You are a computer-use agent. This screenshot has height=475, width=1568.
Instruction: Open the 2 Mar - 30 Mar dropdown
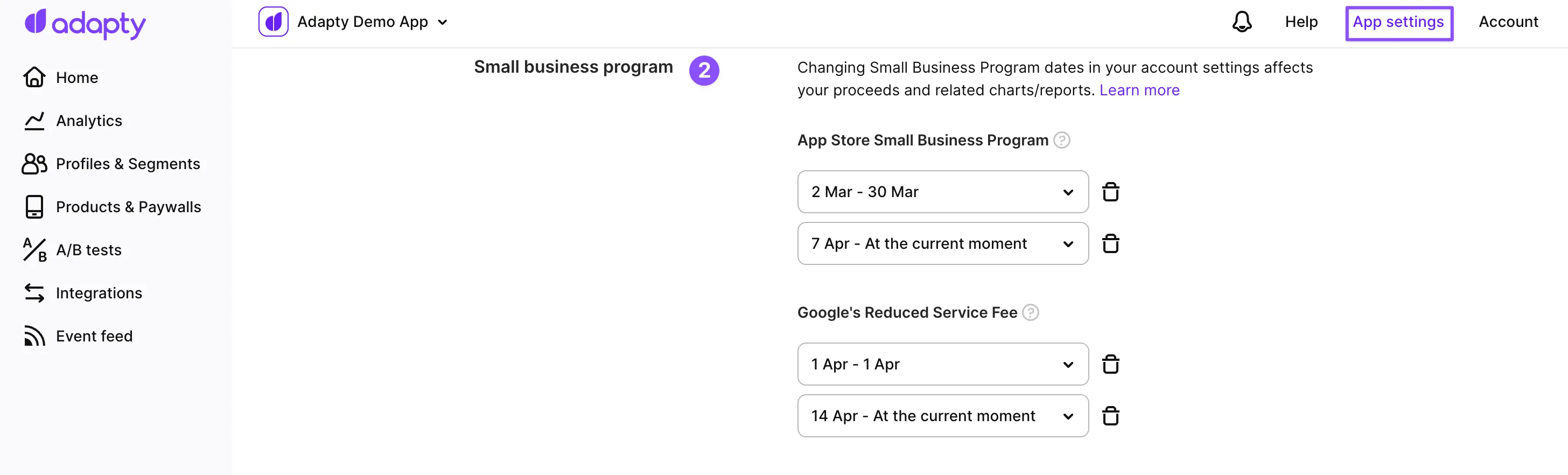point(942,192)
